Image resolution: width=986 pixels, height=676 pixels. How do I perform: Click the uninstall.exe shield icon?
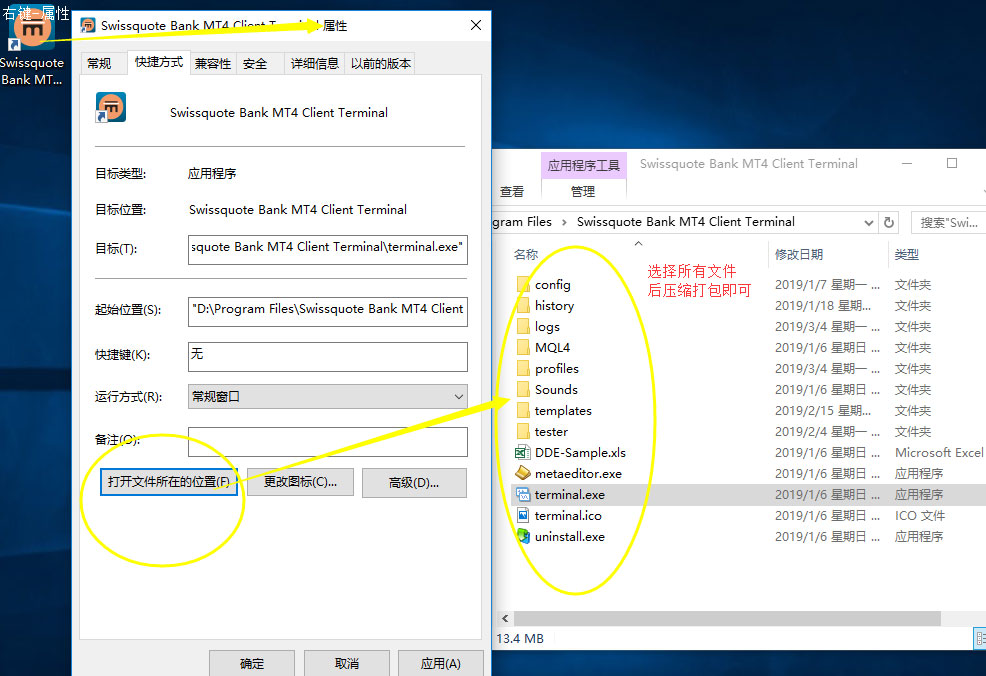[x=522, y=537]
